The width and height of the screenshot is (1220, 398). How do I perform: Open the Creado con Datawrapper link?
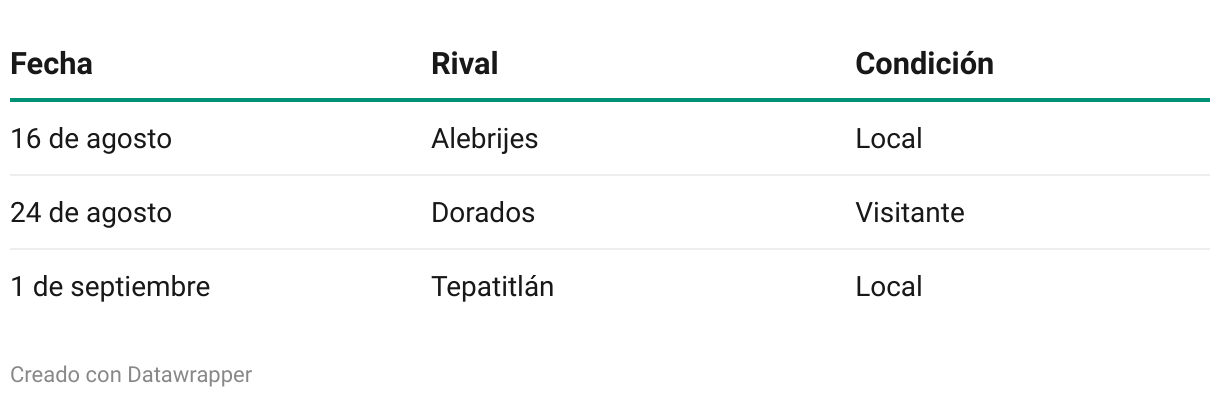(x=131, y=376)
